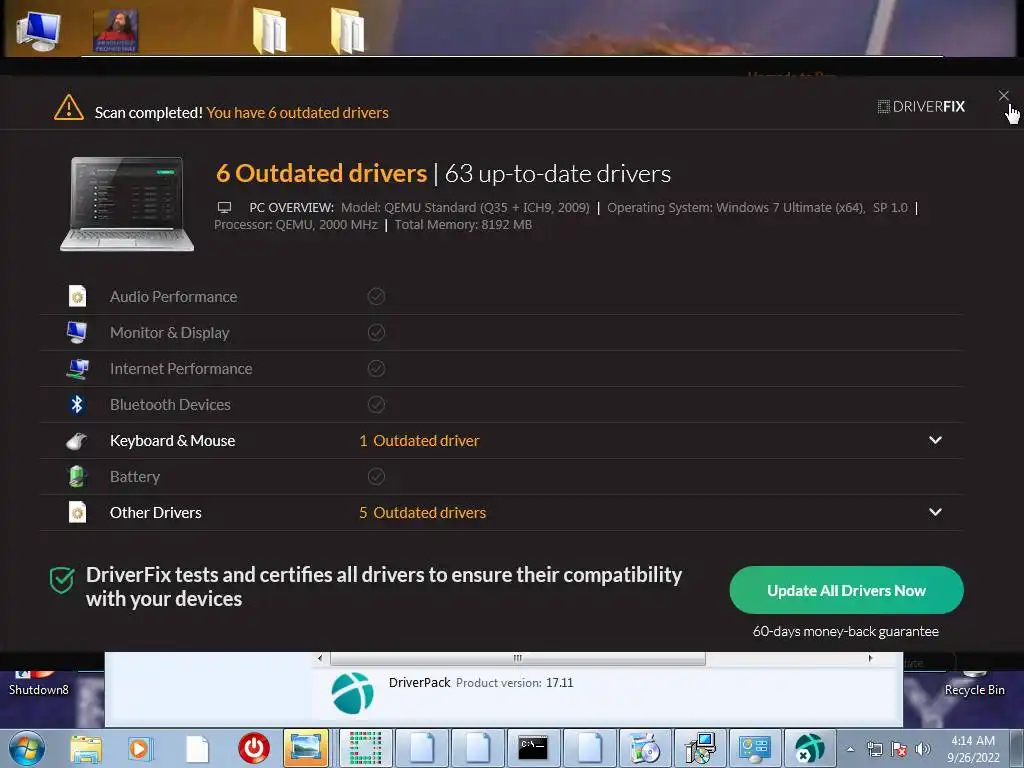
Task: Open Action Center flag tray icon
Action: (x=899, y=749)
